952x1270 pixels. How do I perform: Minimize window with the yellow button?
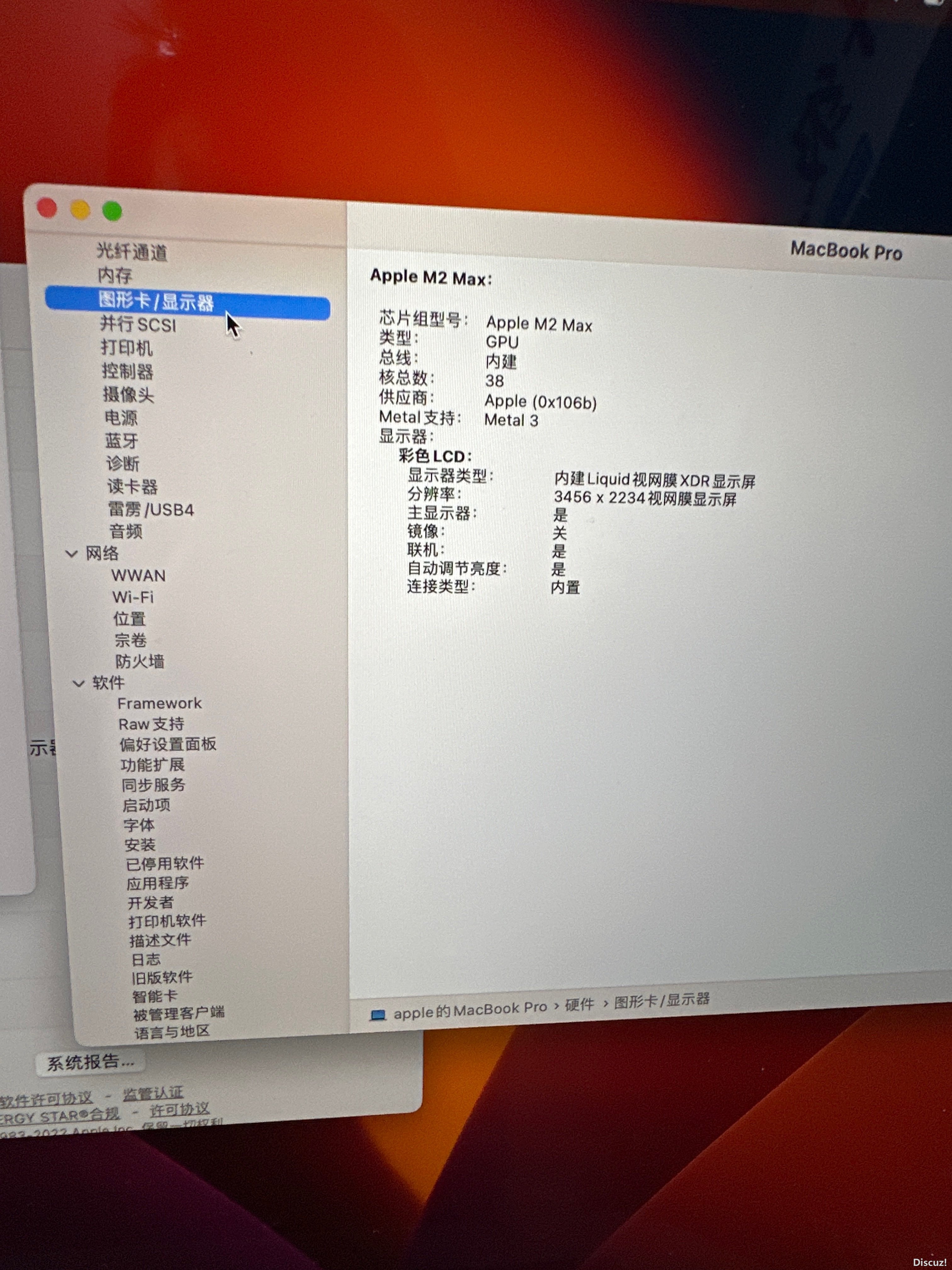pyautogui.click(x=80, y=209)
